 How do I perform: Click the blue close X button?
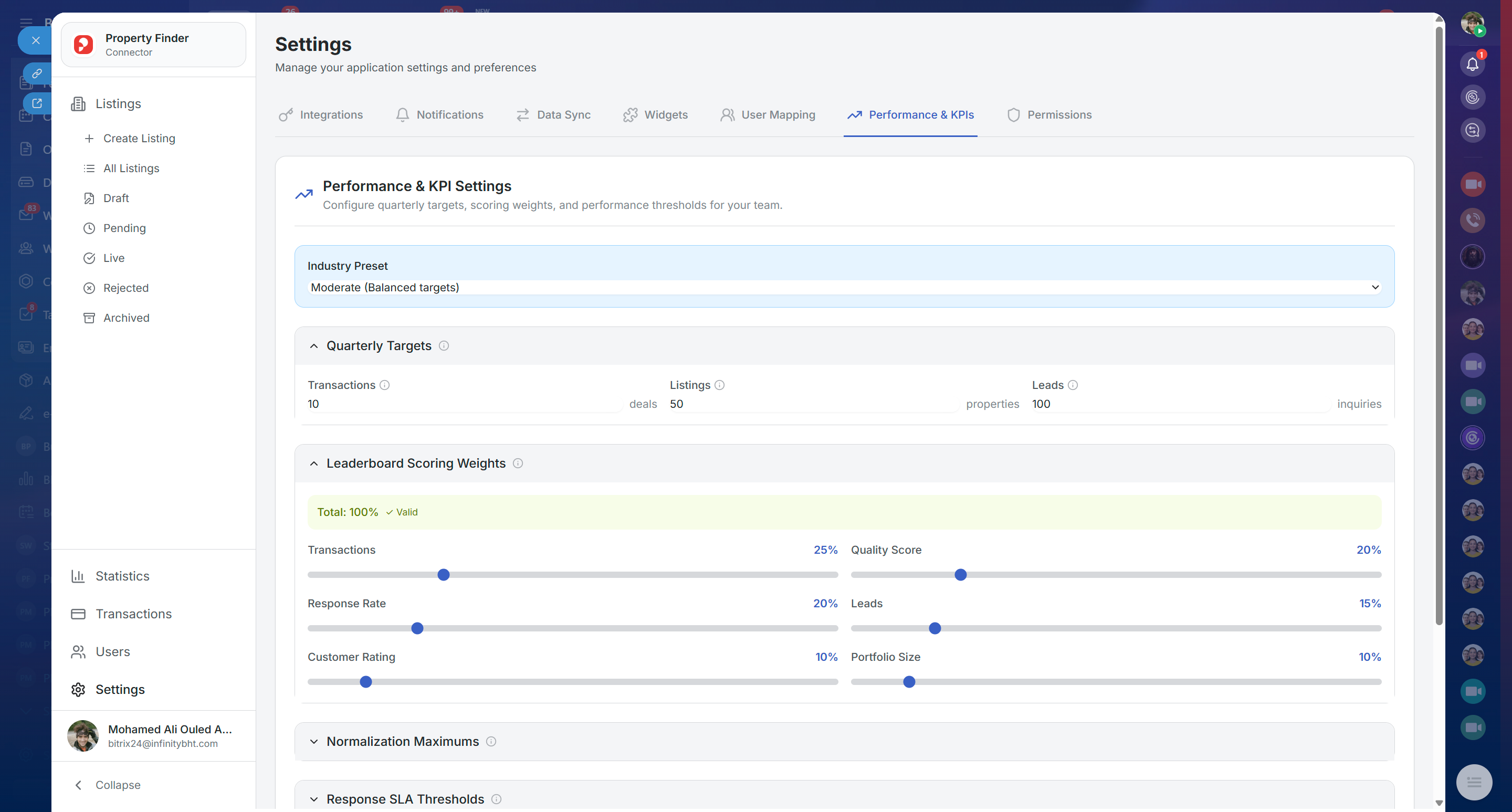coord(36,40)
